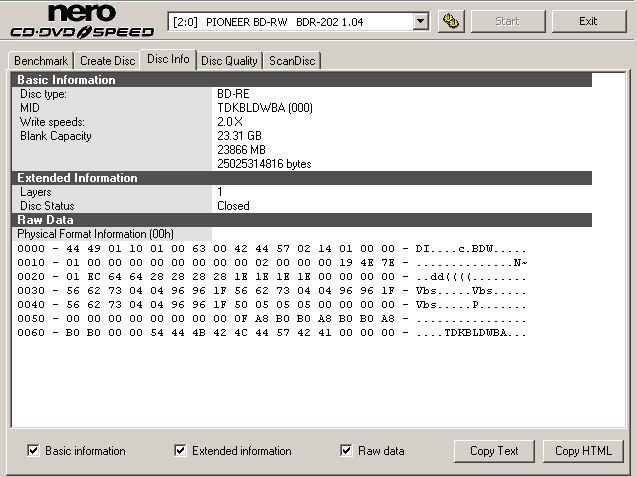
Task: Click the Nero CD-DVD Speed logo
Action: click(x=82, y=21)
